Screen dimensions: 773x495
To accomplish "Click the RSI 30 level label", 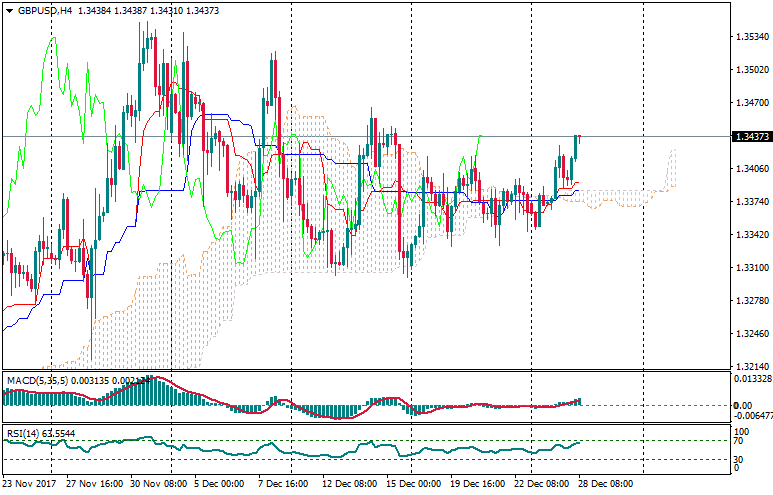I will click(738, 459).
